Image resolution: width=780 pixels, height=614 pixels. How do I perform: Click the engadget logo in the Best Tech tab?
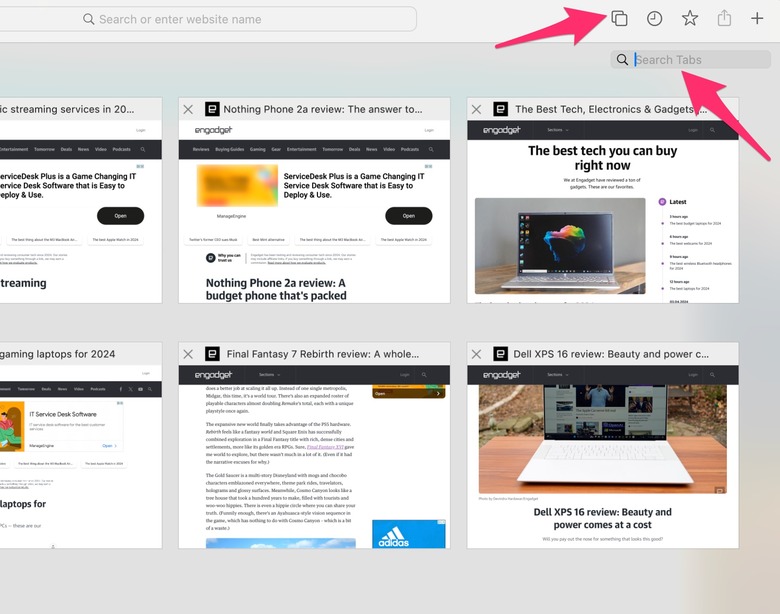click(x=501, y=130)
